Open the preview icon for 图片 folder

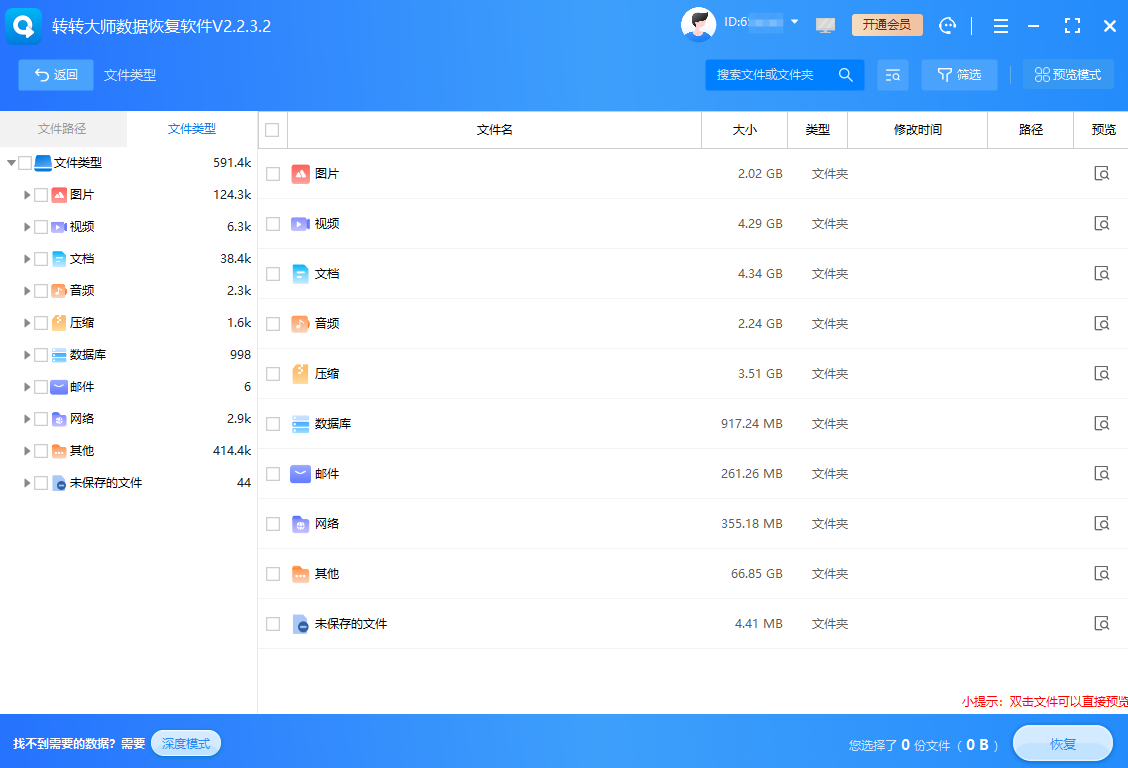1102,173
